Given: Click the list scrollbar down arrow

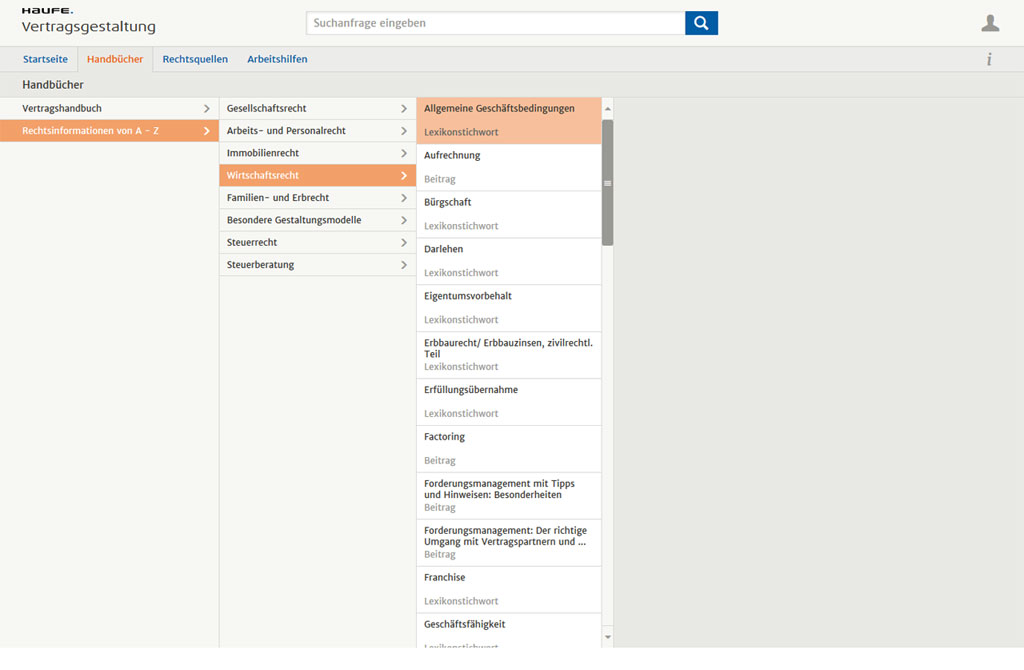Looking at the screenshot, I should [x=608, y=637].
